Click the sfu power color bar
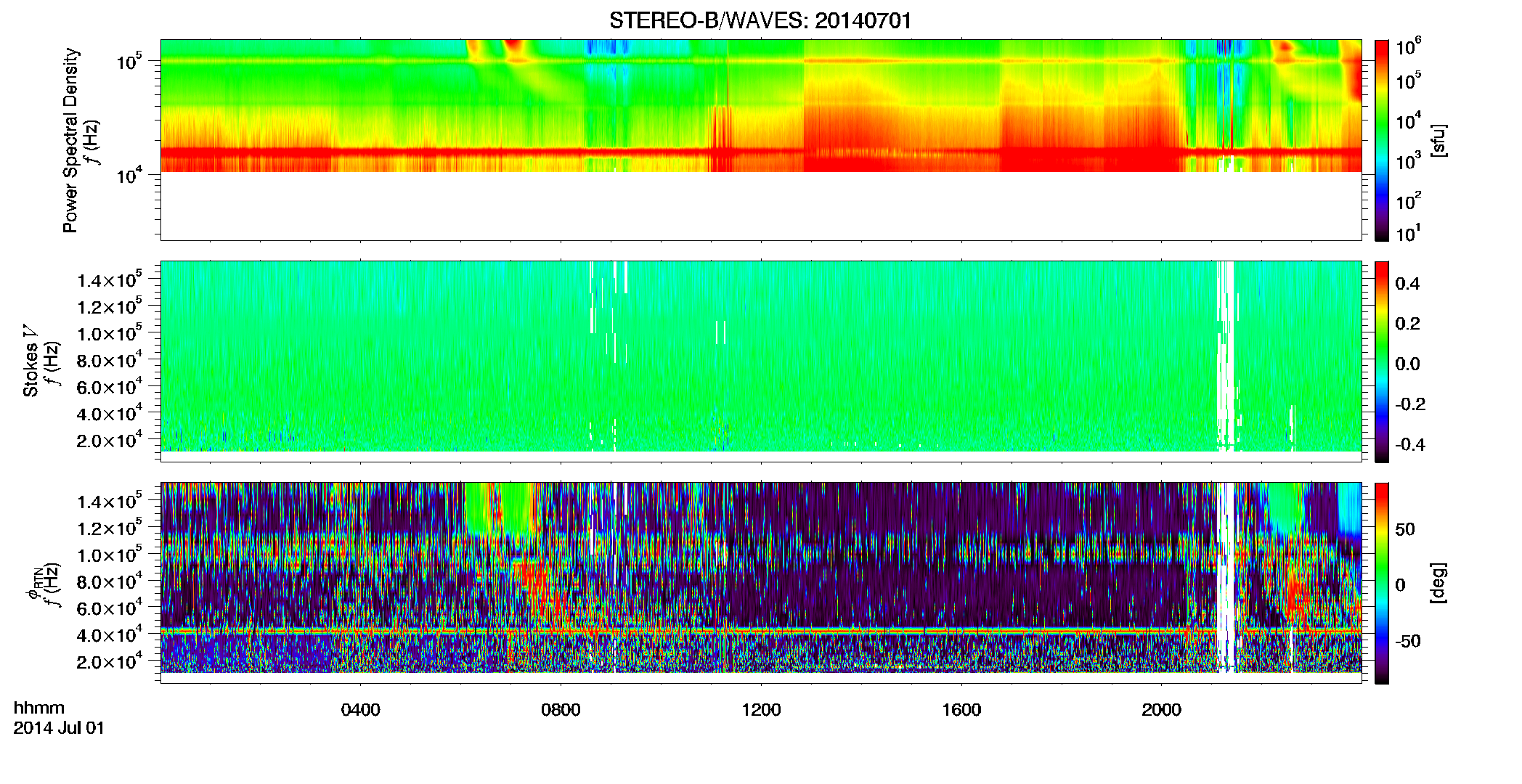1522x784 pixels. (1382, 140)
